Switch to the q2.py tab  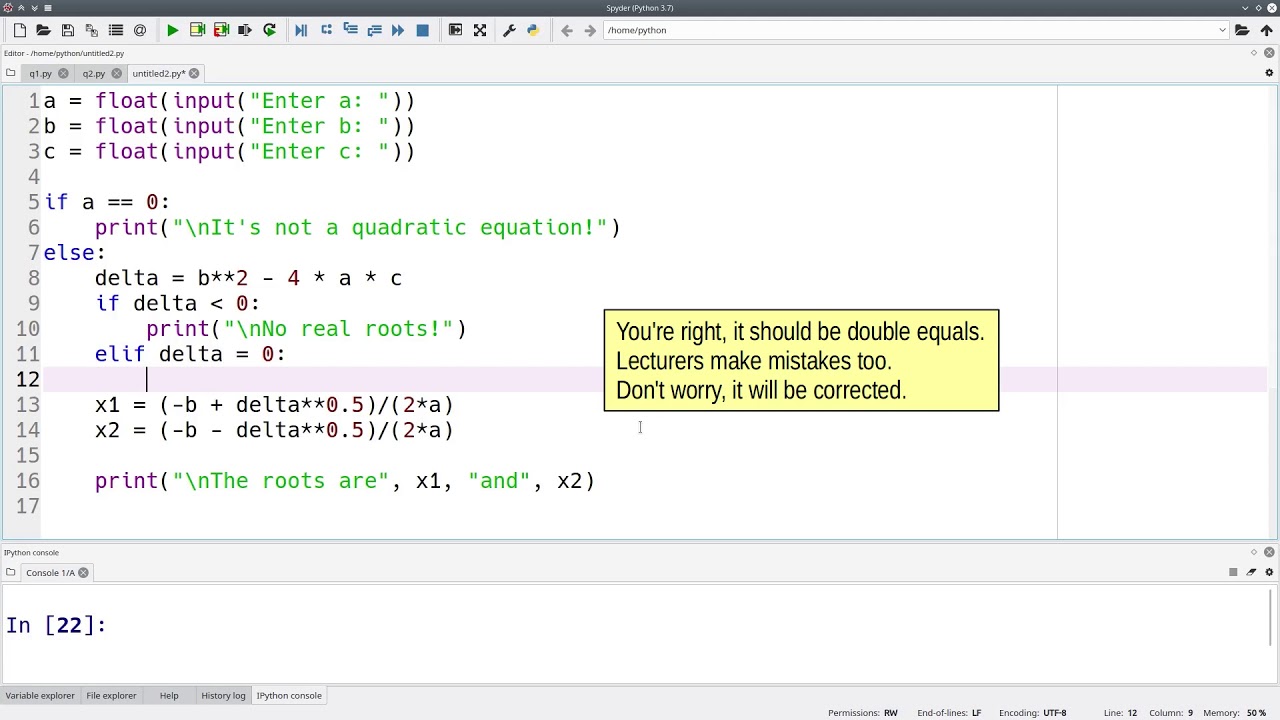[x=93, y=73]
